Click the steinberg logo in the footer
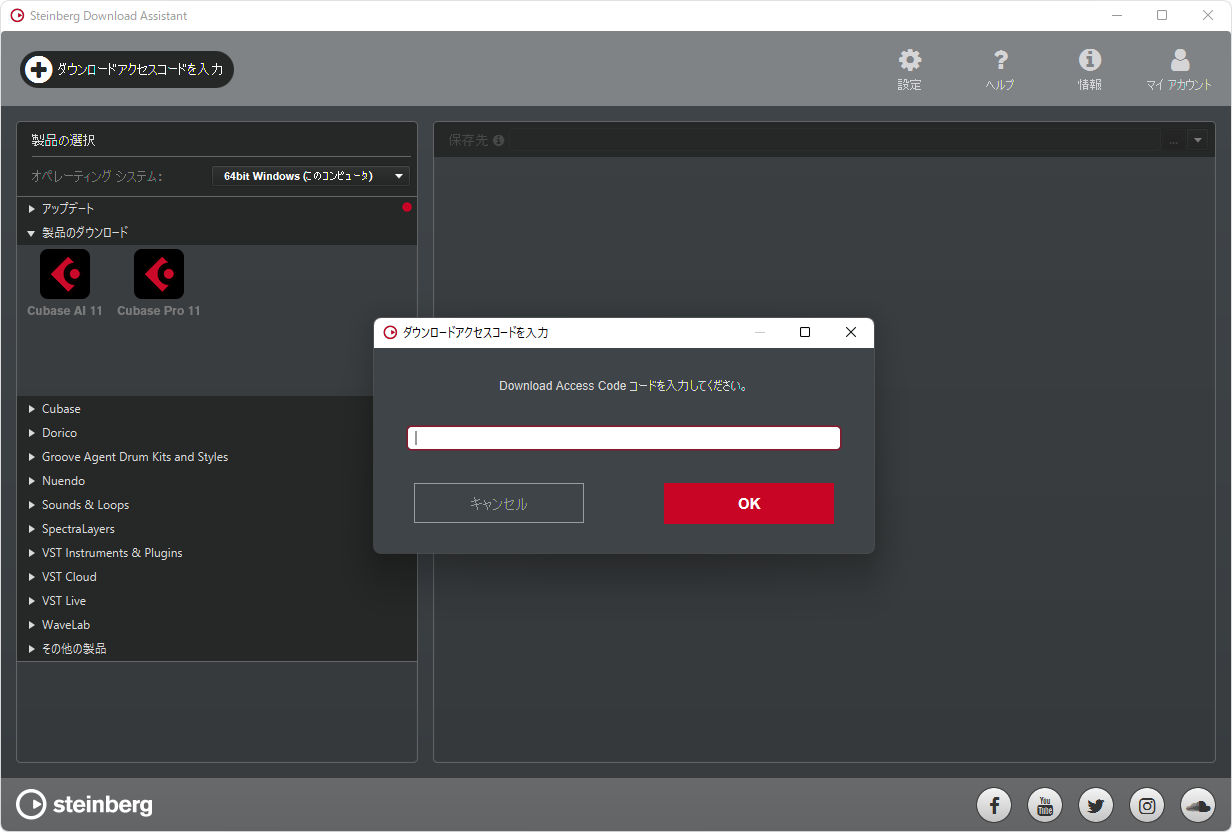Screen dimensions: 1232x832 [x=85, y=804]
